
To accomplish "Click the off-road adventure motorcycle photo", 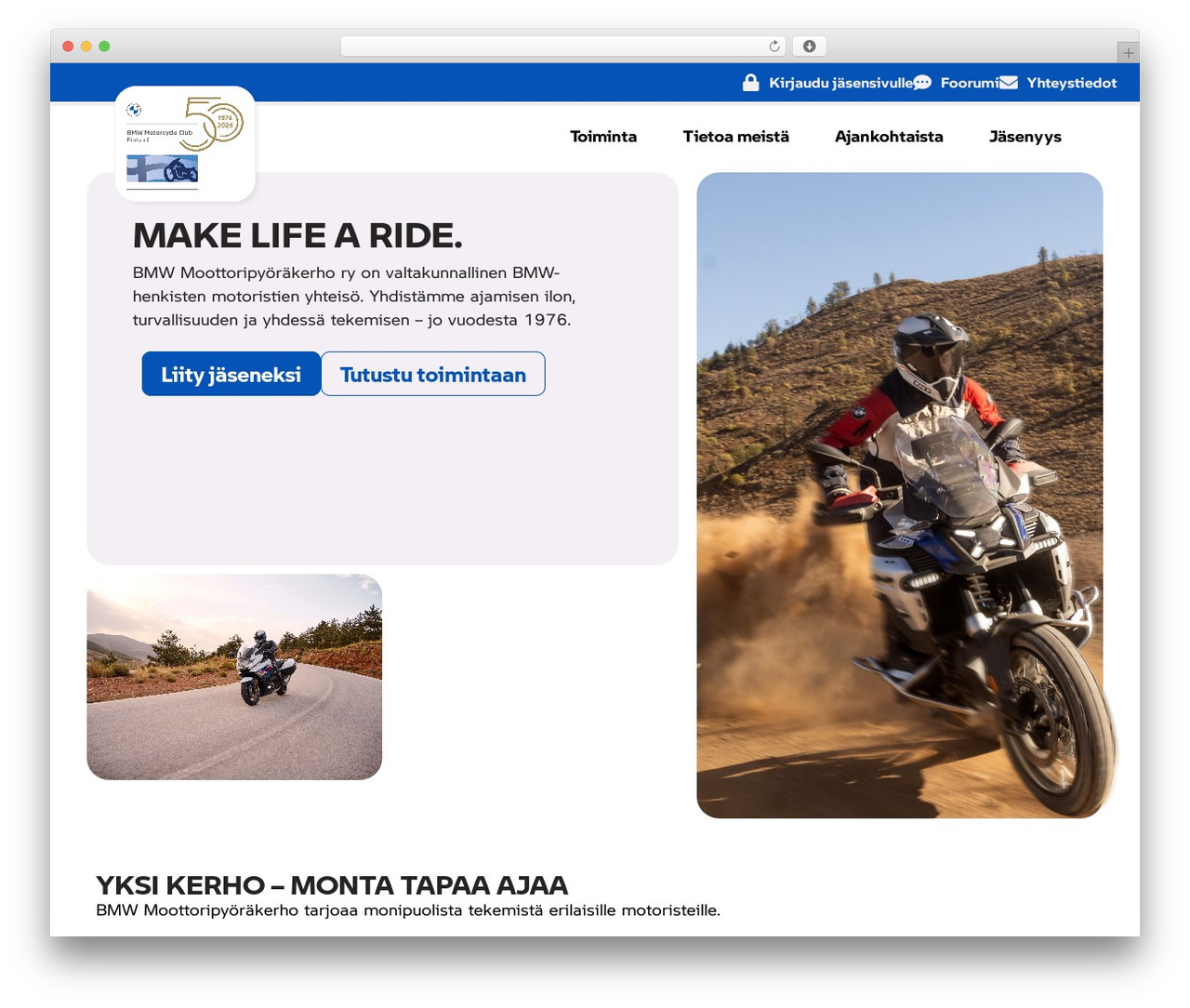I will [900, 496].
